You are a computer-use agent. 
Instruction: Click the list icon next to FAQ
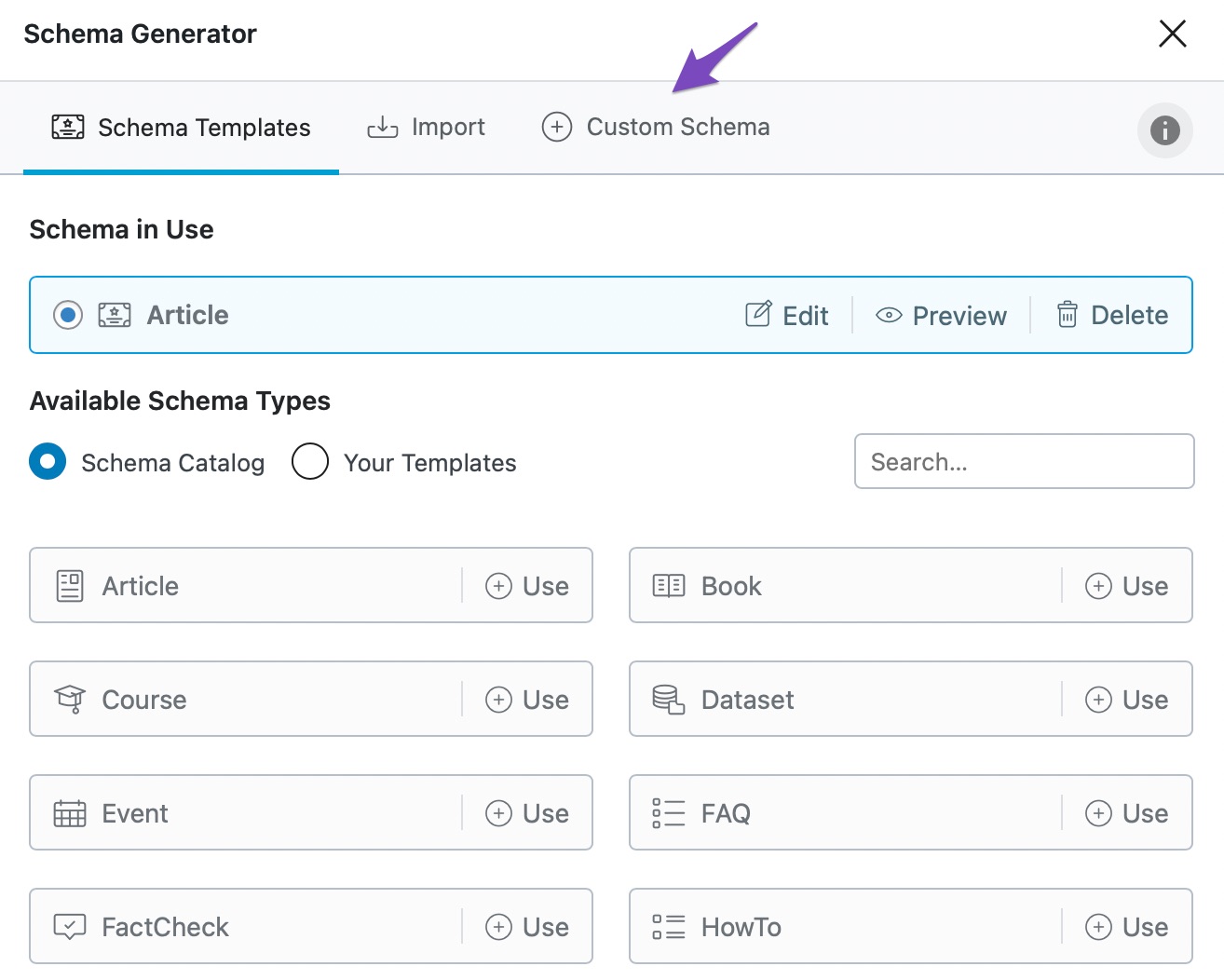click(x=668, y=813)
